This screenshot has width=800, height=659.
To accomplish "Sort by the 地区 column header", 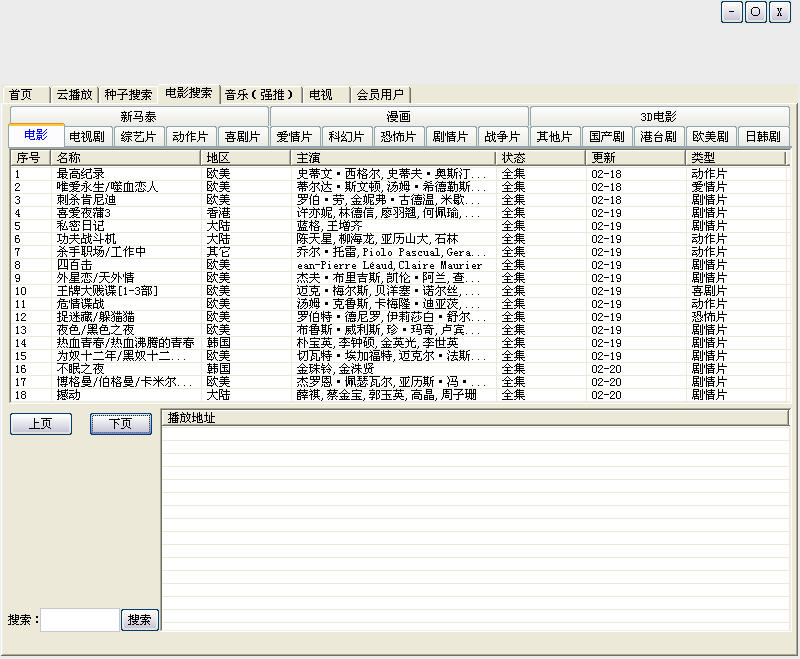I will point(246,158).
